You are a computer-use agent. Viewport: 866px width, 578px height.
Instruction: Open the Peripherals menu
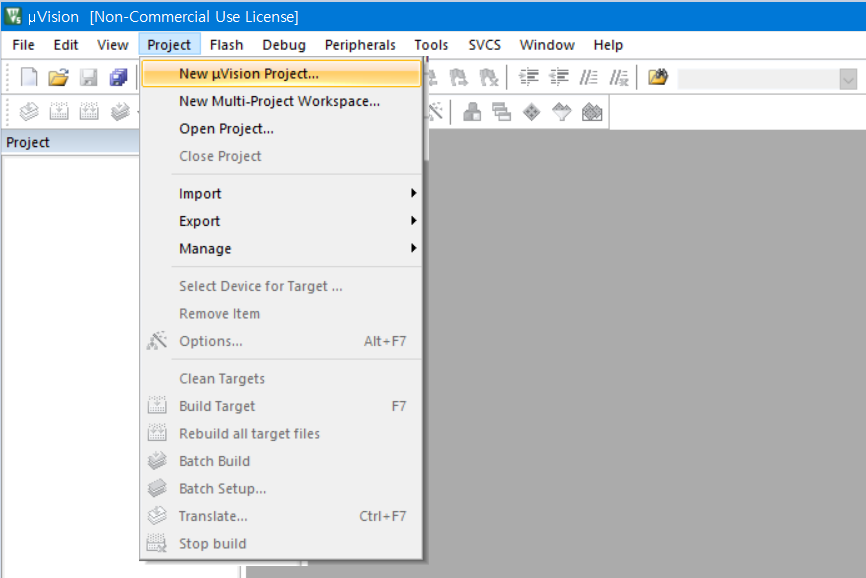(x=360, y=45)
